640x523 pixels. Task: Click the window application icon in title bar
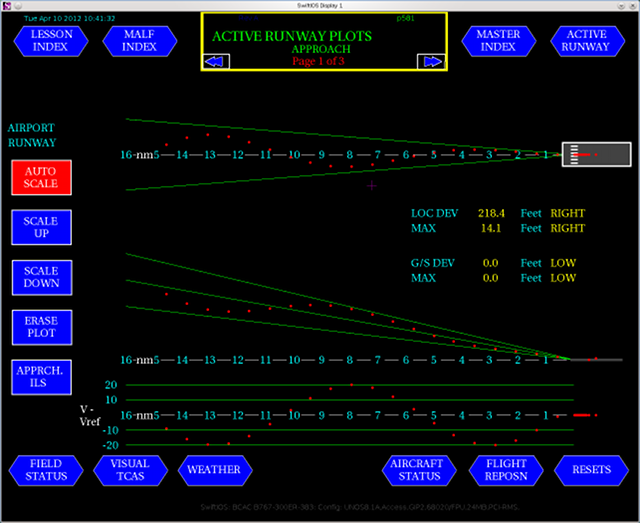7,5
